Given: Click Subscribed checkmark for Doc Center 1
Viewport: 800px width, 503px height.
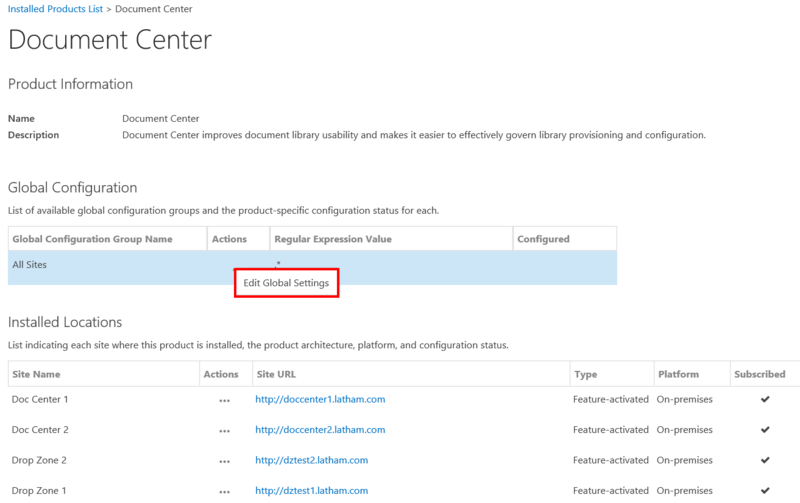Looking at the screenshot, I should coord(765,400).
